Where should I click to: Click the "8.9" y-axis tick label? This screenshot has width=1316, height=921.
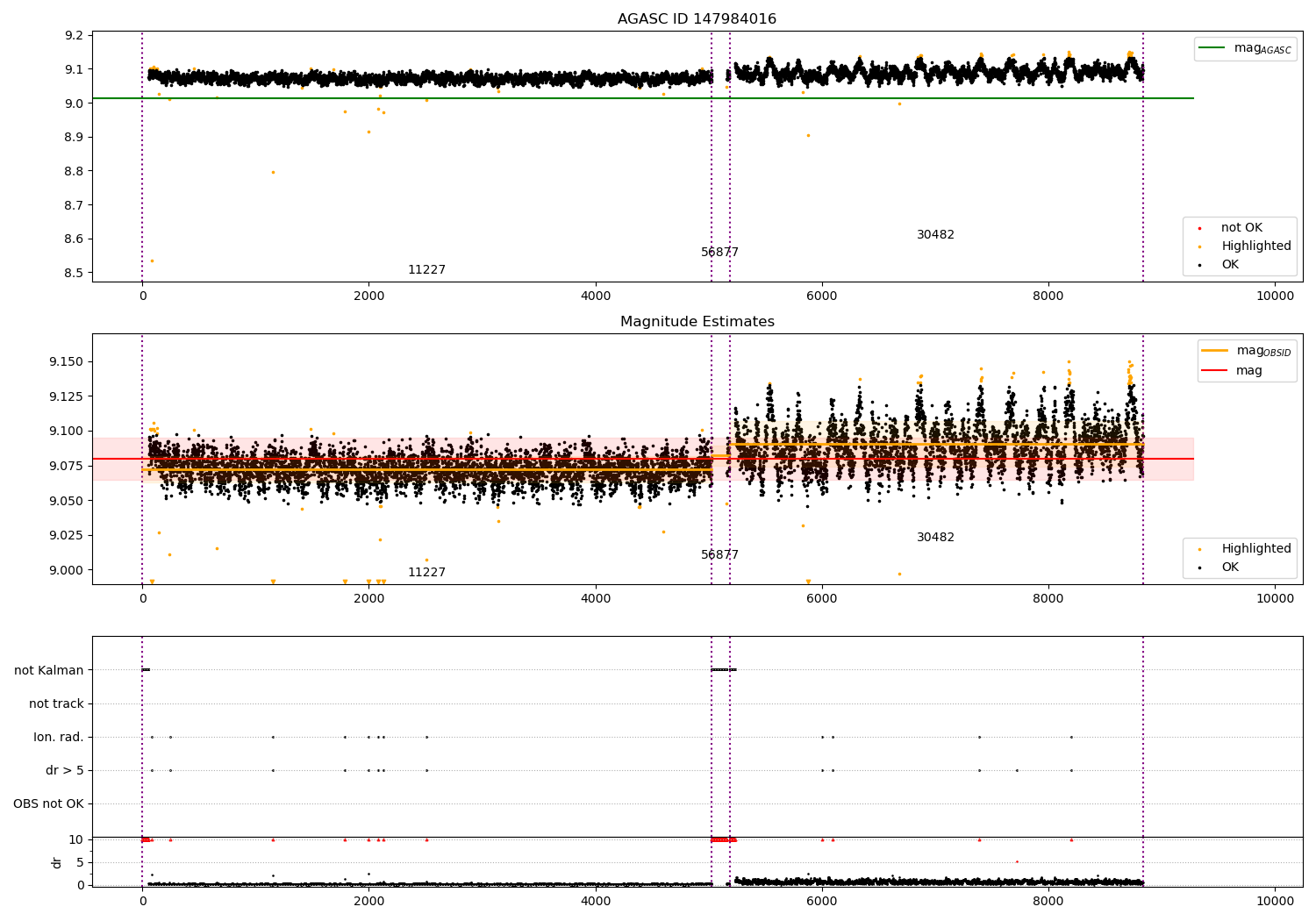point(73,138)
